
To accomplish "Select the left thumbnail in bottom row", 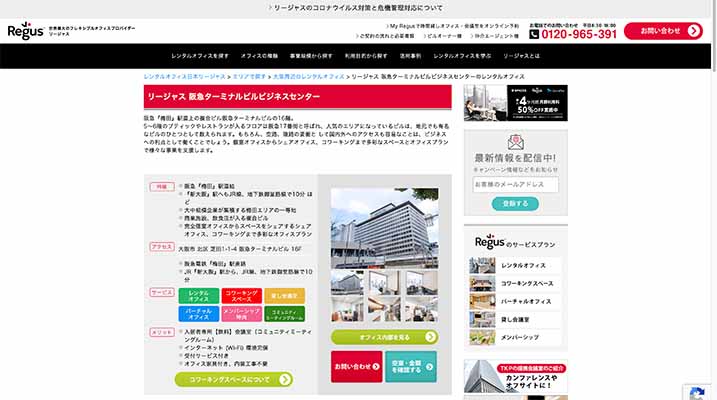I will [x=348, y=309].
